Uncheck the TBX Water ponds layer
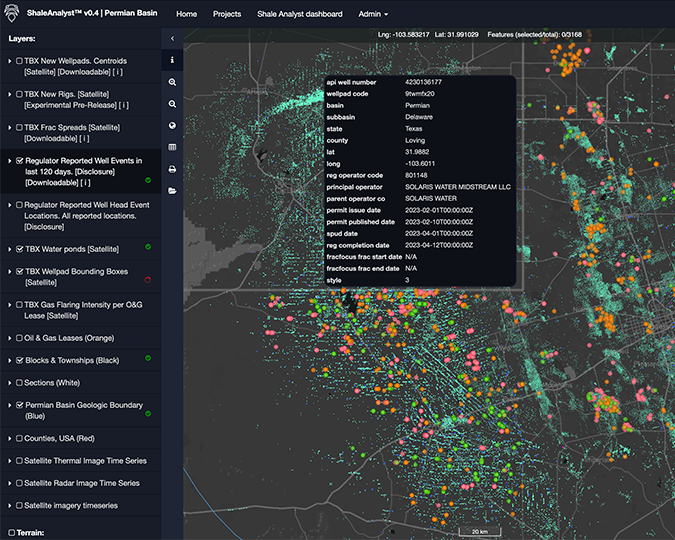Screen dimensions: 675x540 tap(19, 248)
